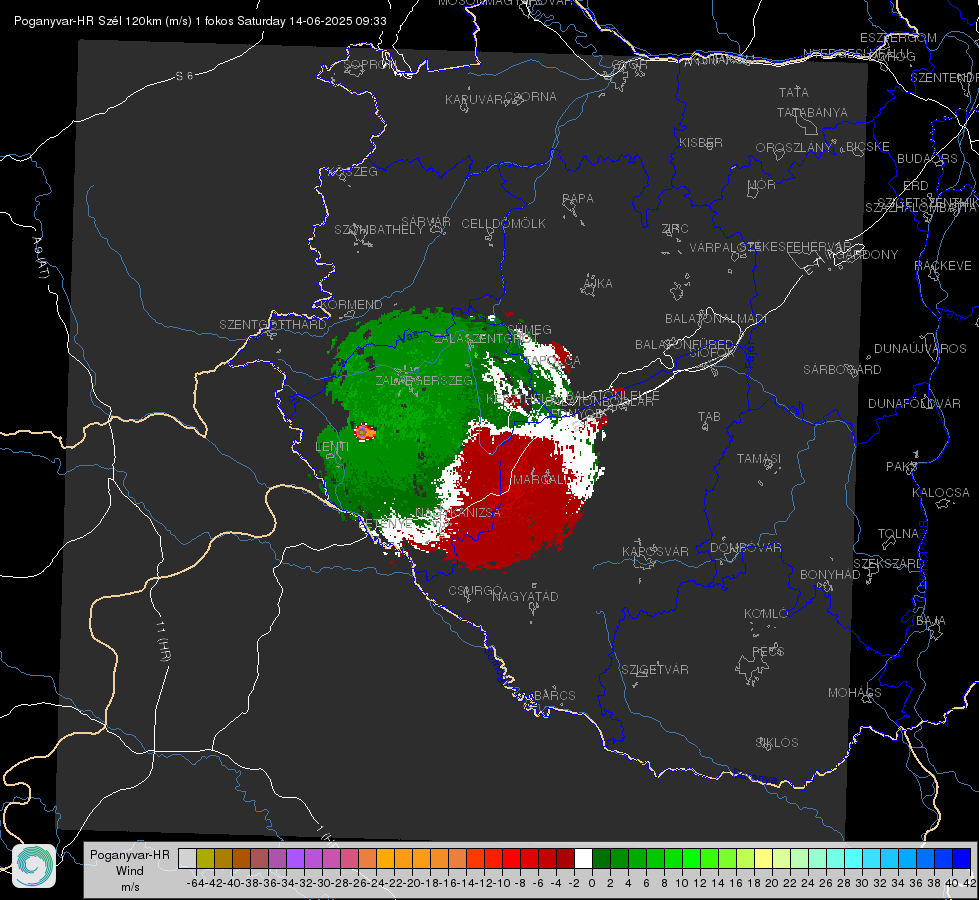
Task: Click the SZIGETVAR town label
Action: click(655, 670)
